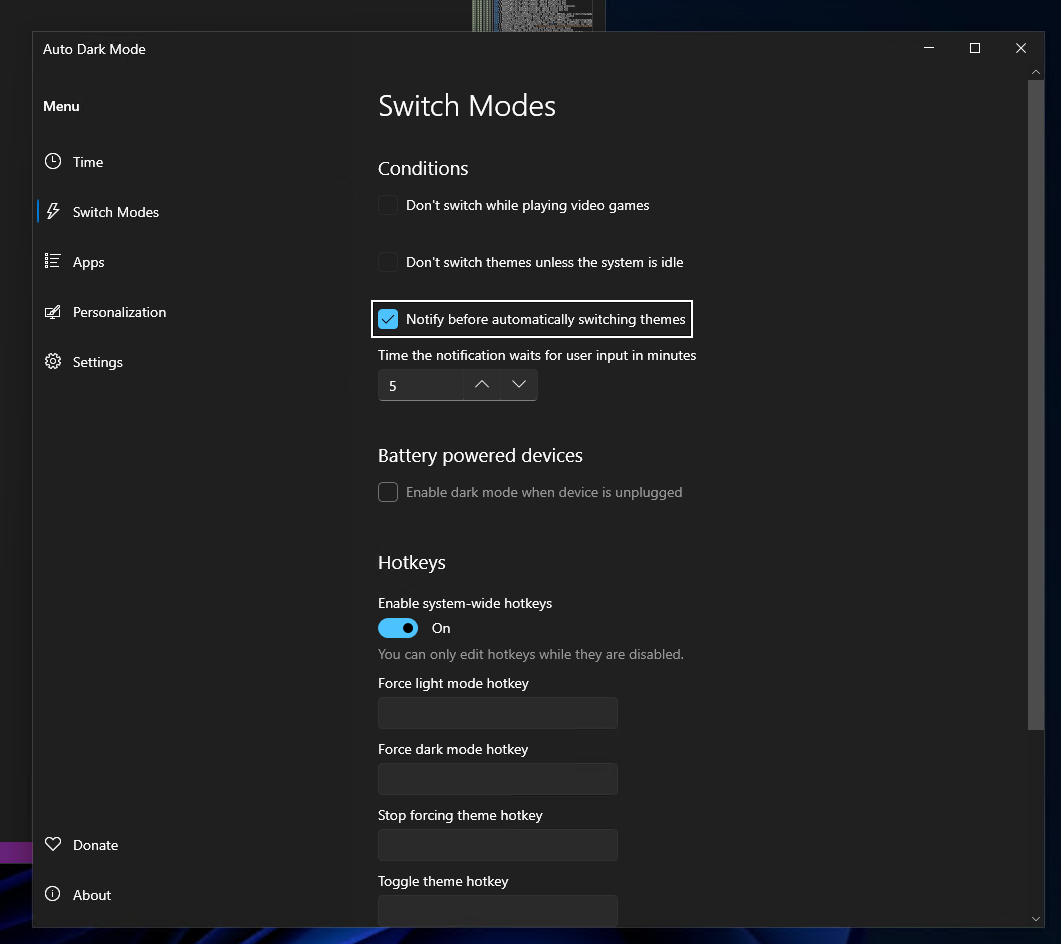Screen dimensions: 1061x944
Task: Open Apps via the list icon
Action: click(53, 261)
